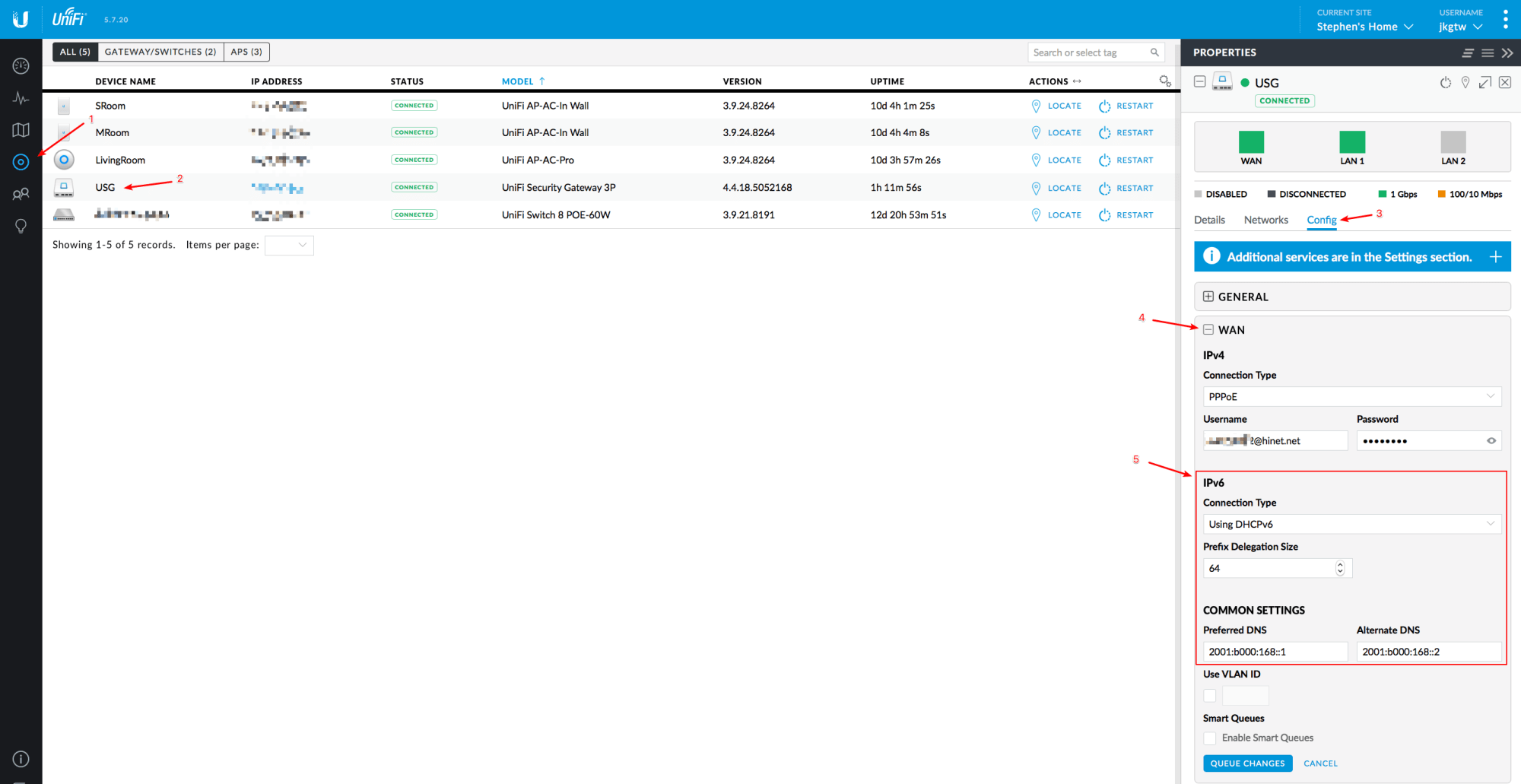Select the gray LAN 2 port square
This screenshot has height=784, width=1521.
[1453, 142]
